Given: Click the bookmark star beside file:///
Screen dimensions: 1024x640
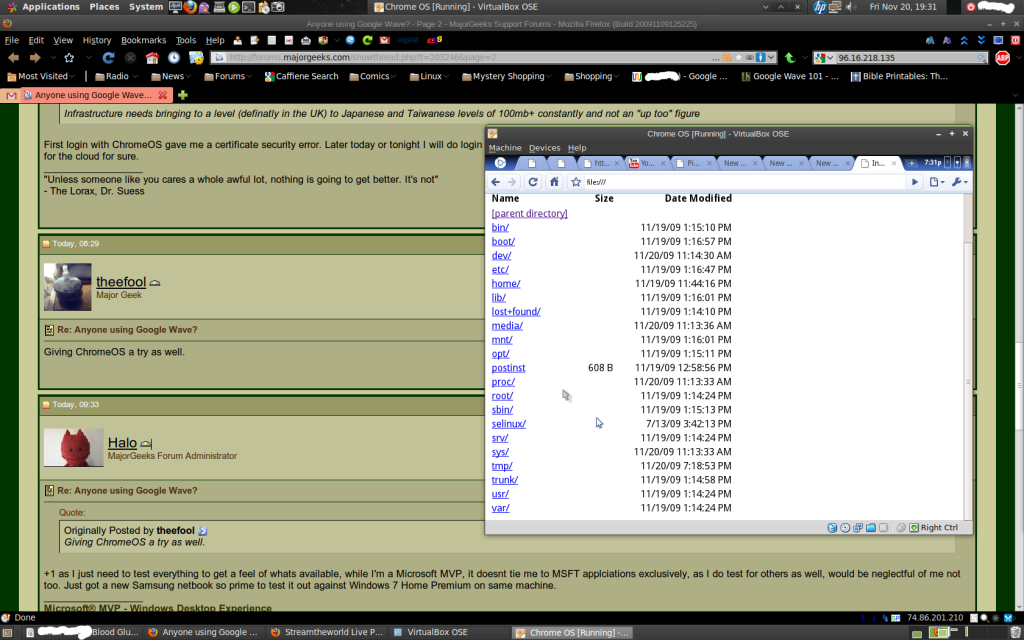Looking at the screenshot, I should (576, 182).
